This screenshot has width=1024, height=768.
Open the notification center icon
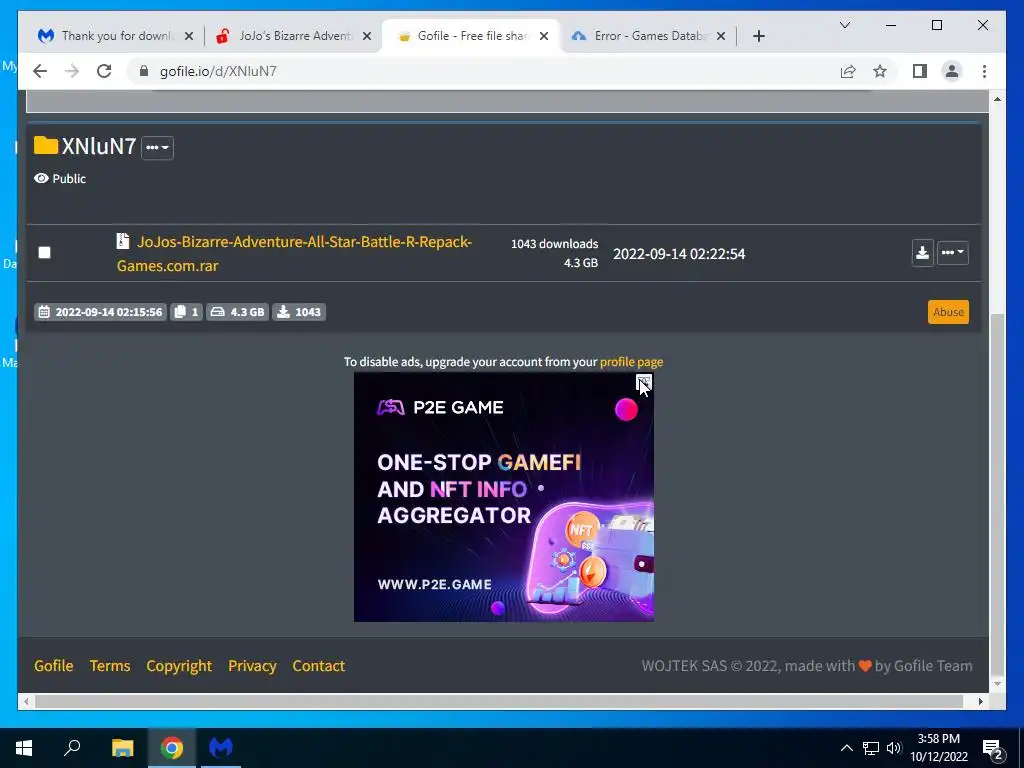(x=993, y=750)
